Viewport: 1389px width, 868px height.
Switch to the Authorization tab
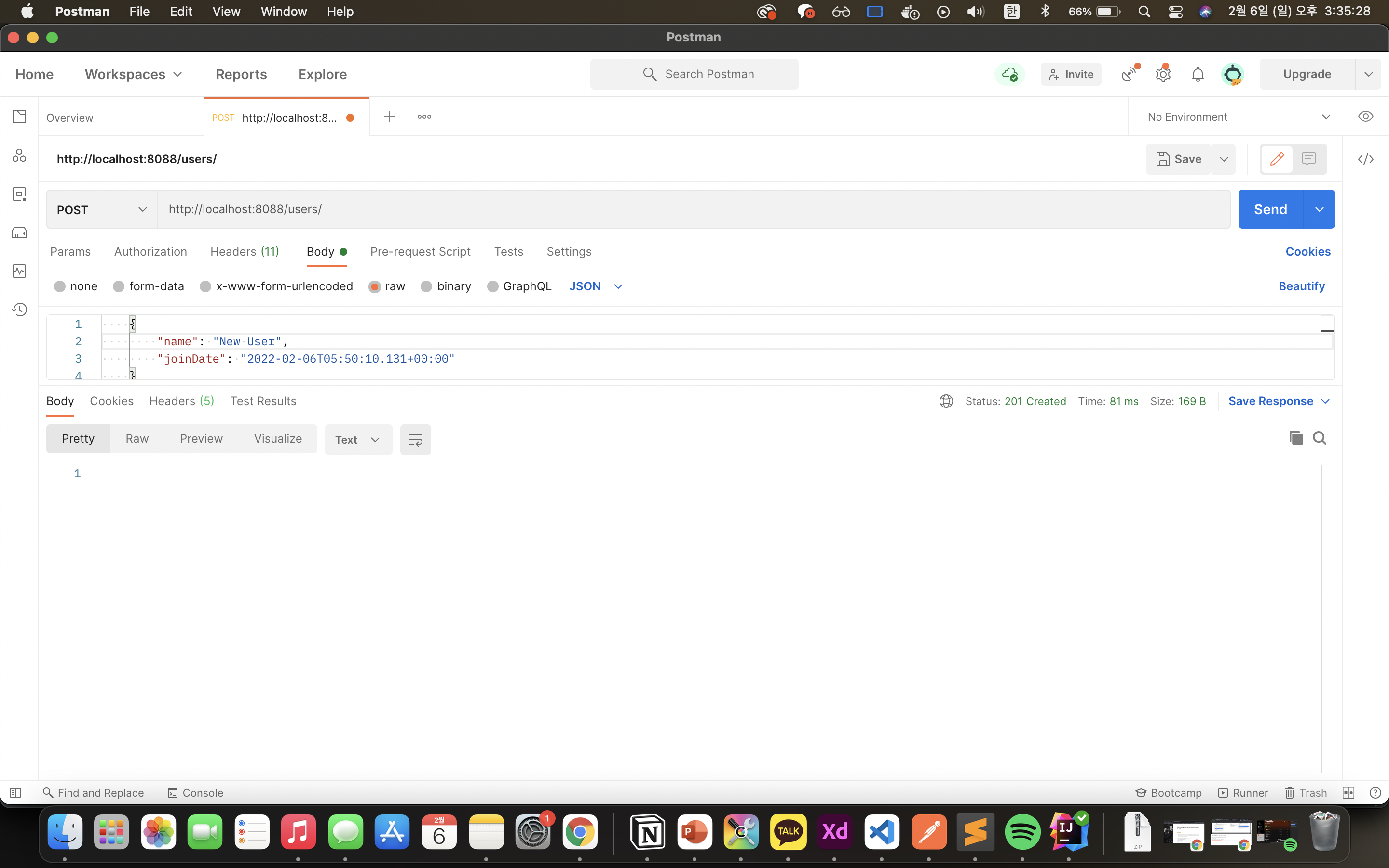coord(150,251)
